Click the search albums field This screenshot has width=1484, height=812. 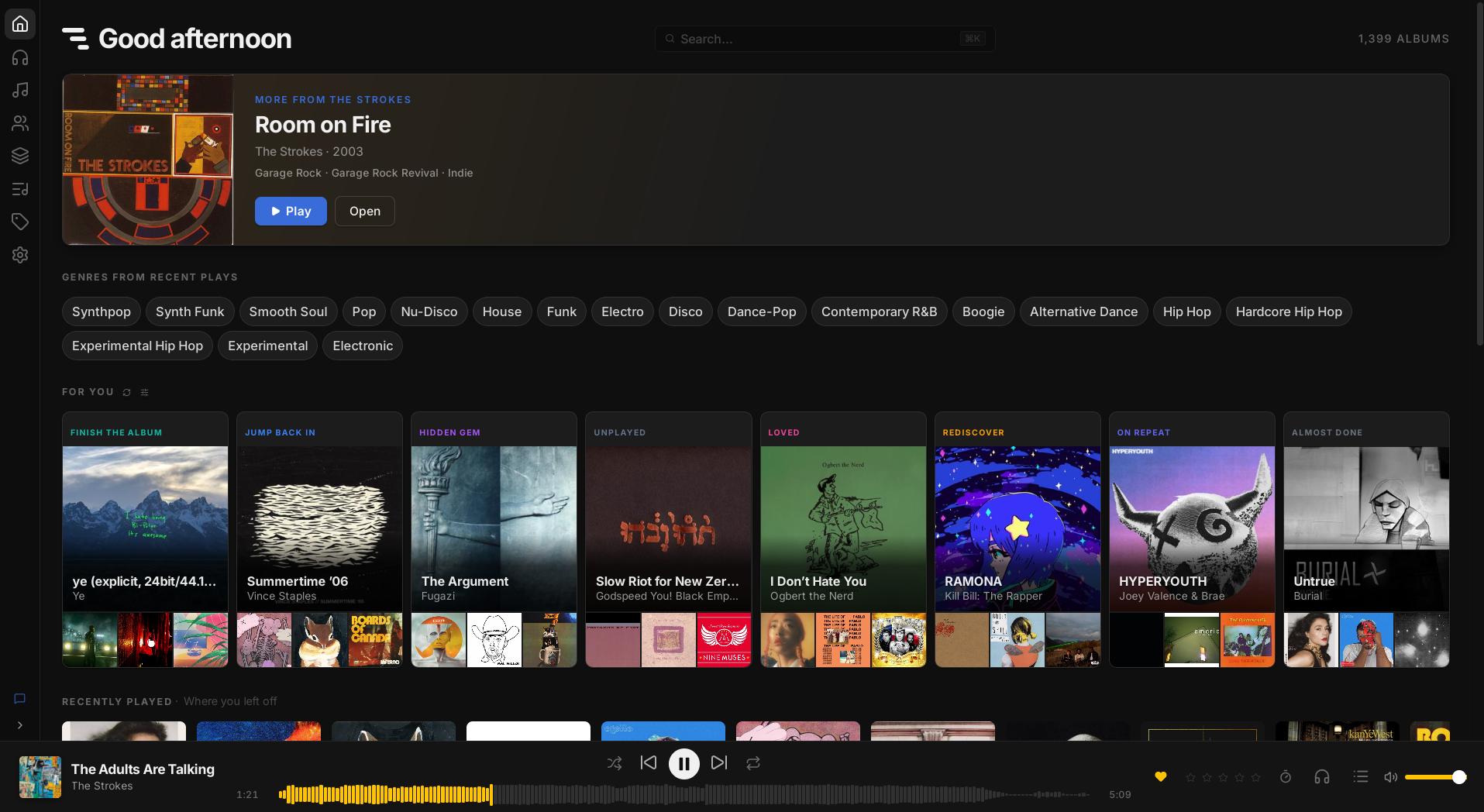click(x=825, y=39)
